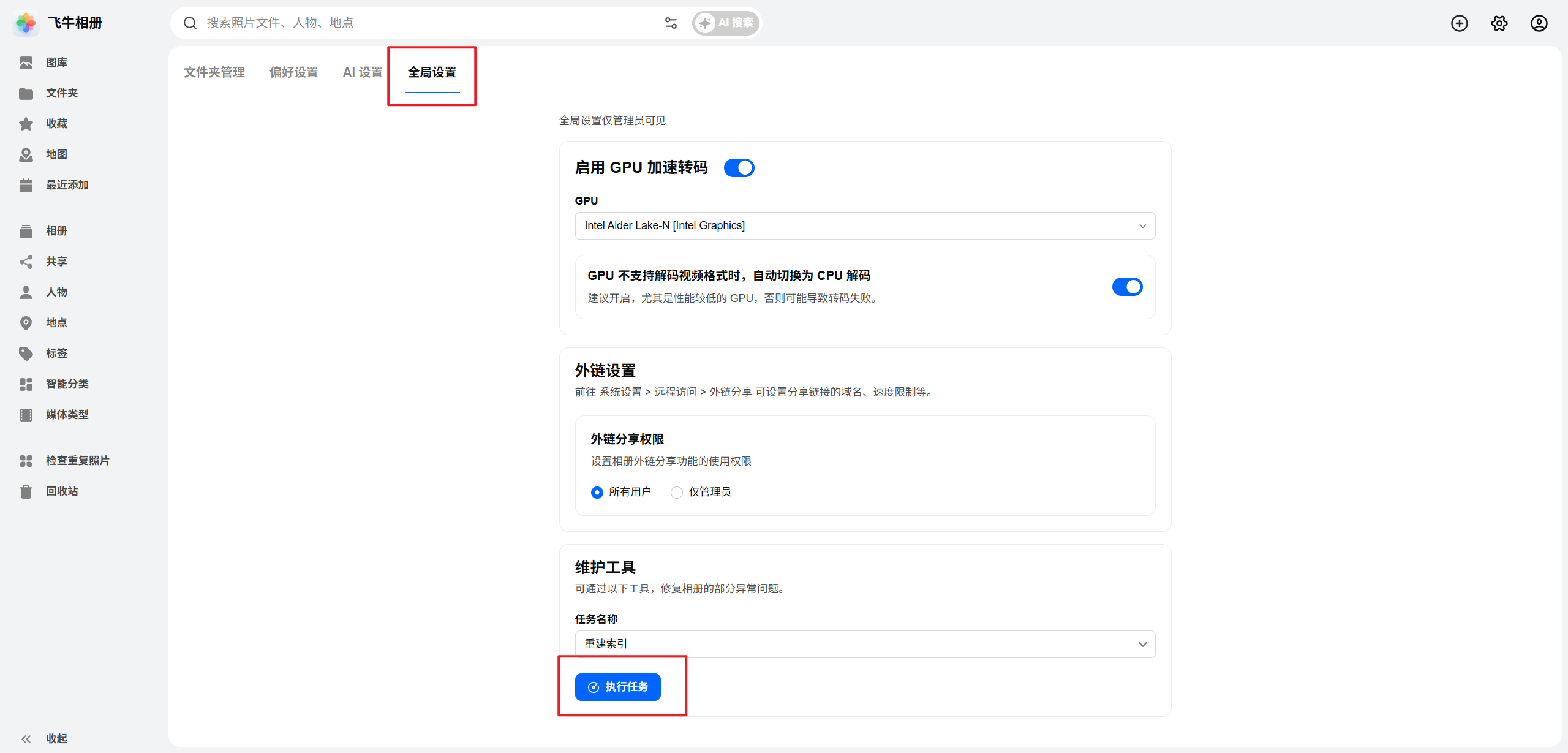Open 地图 map in sidebar
The height and width of the screenshot is (753, 1568).
point(56,154)
